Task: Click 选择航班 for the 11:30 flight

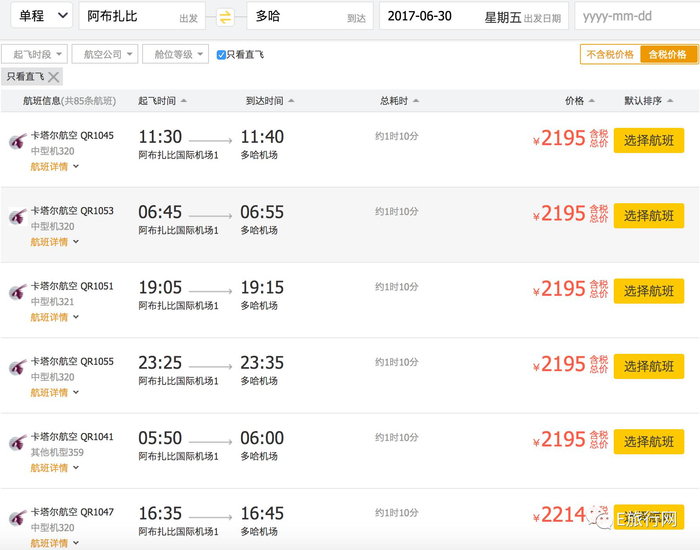Action: (x=649, y=140)
